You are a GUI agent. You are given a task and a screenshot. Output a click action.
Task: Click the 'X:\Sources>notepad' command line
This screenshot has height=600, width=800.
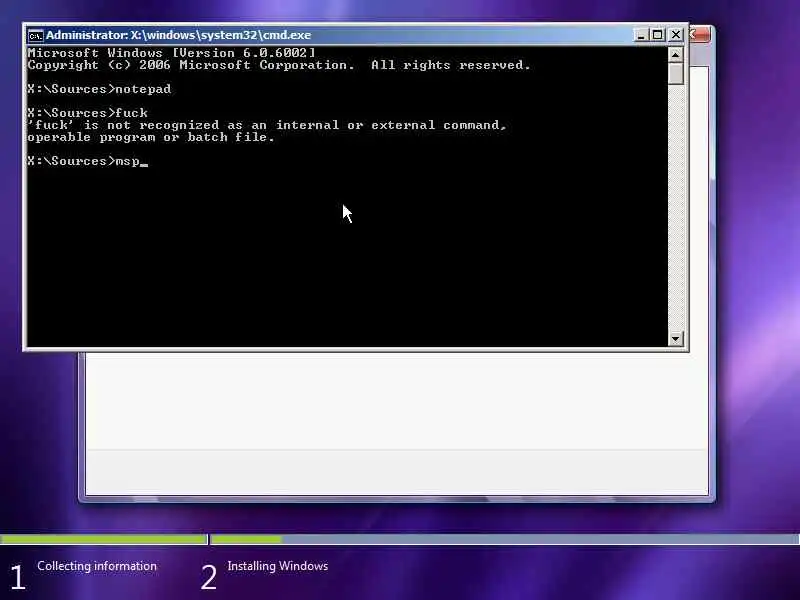point(99,89)
